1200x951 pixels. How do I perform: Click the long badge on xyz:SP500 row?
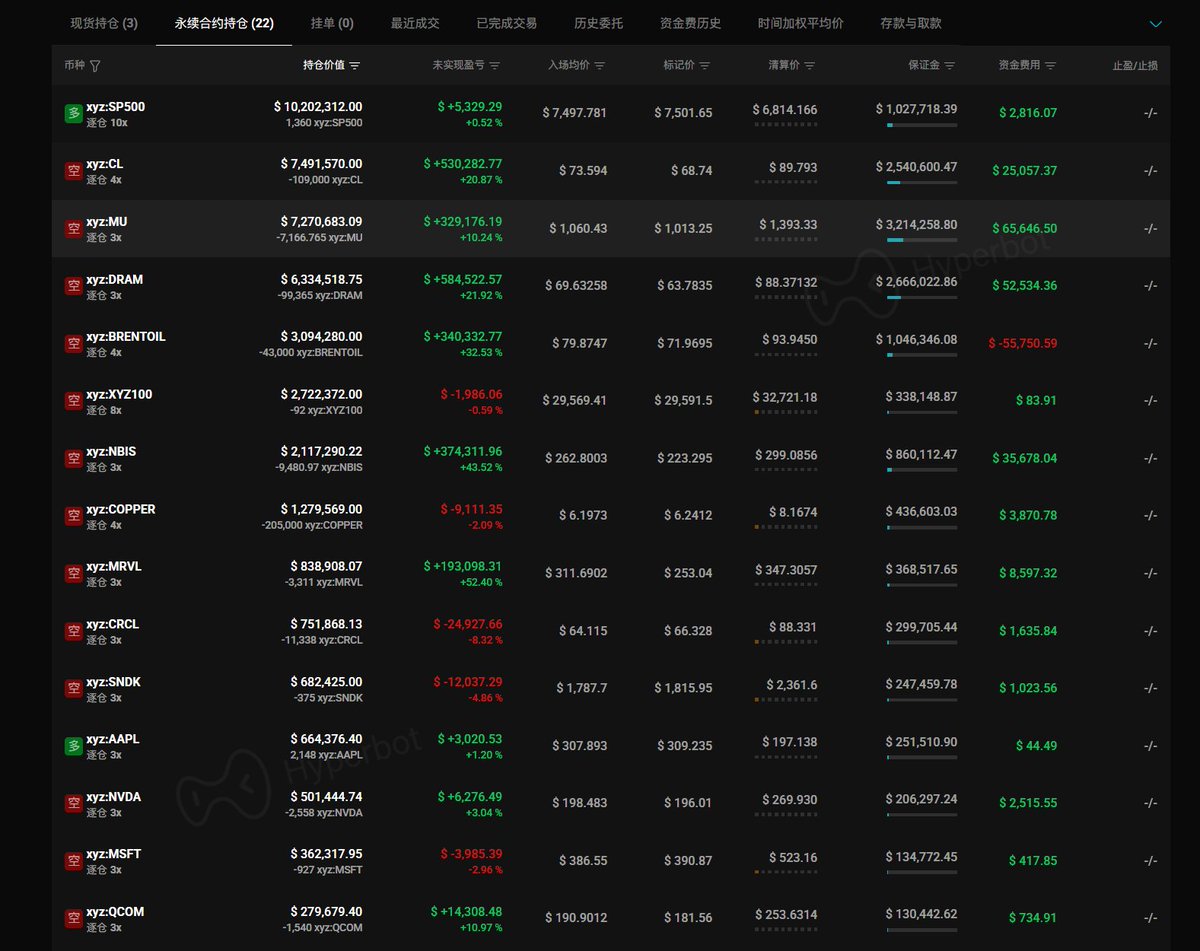(73, 114)
